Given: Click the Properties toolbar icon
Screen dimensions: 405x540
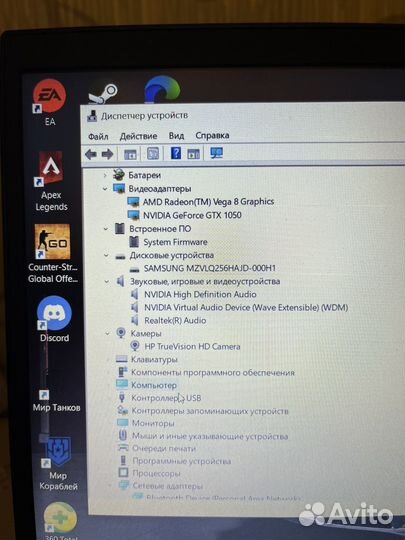Looking at the screenshot, I should click(153, 154).
